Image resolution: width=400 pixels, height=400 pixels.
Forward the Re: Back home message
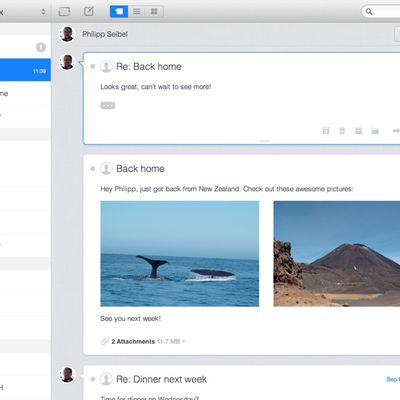(396, 131)
